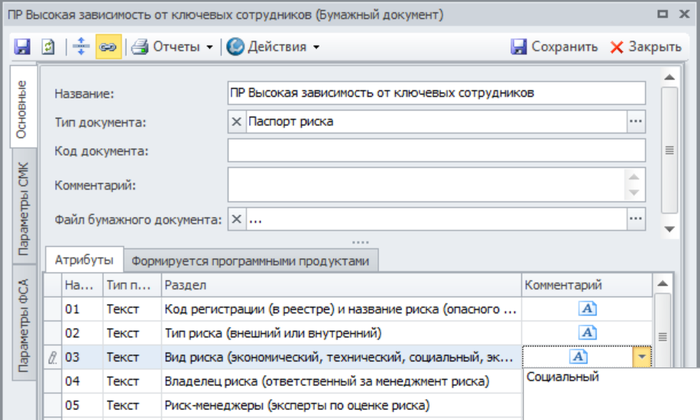Open the Формируется программными продуктами tab
This screenshot has width=700, height=420.
(x=252, y=261)
